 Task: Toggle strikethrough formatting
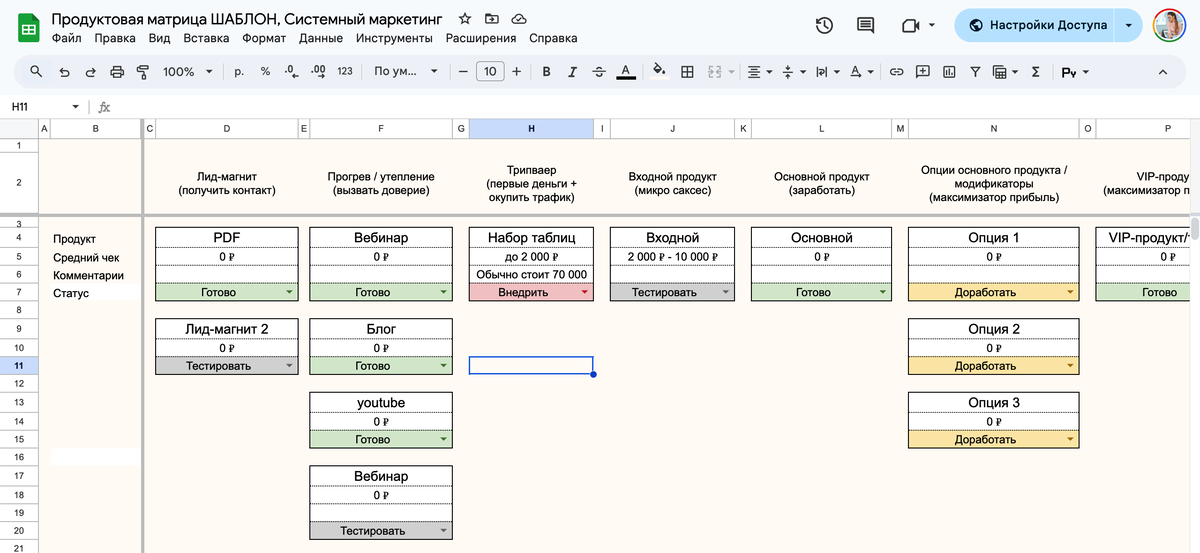point(598,72)
